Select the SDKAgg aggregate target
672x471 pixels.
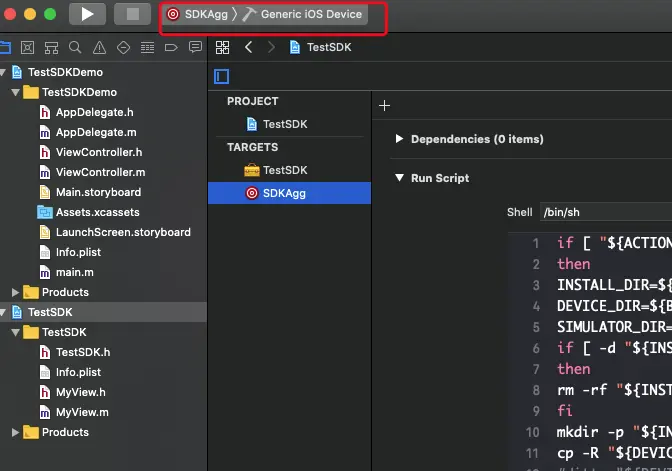click(289, 193)
